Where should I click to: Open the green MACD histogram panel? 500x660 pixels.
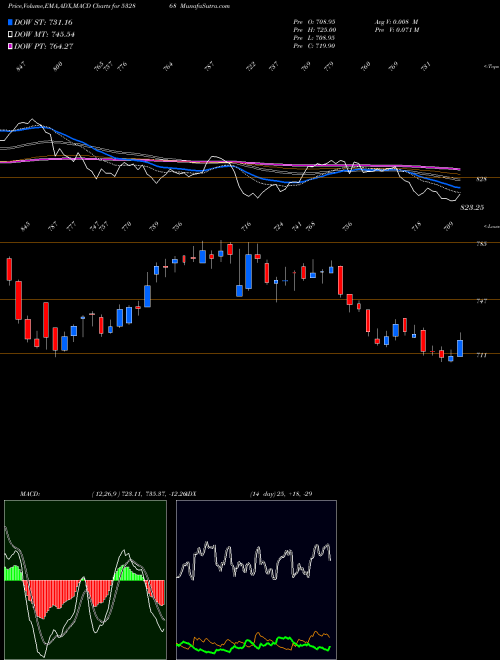click(85, 580)
